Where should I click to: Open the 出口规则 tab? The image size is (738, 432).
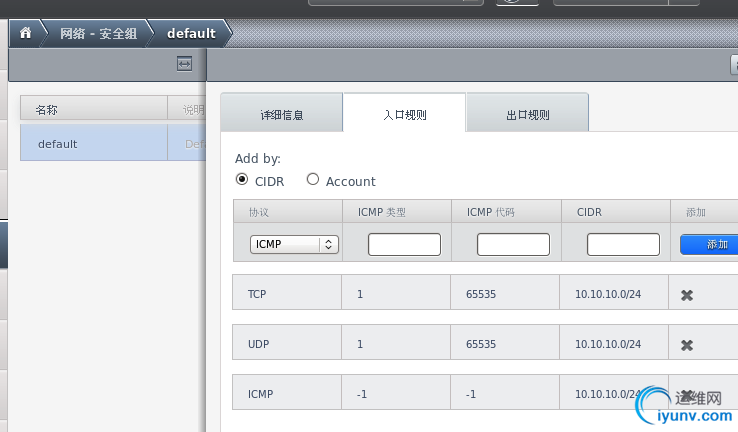tap(527, 114)
